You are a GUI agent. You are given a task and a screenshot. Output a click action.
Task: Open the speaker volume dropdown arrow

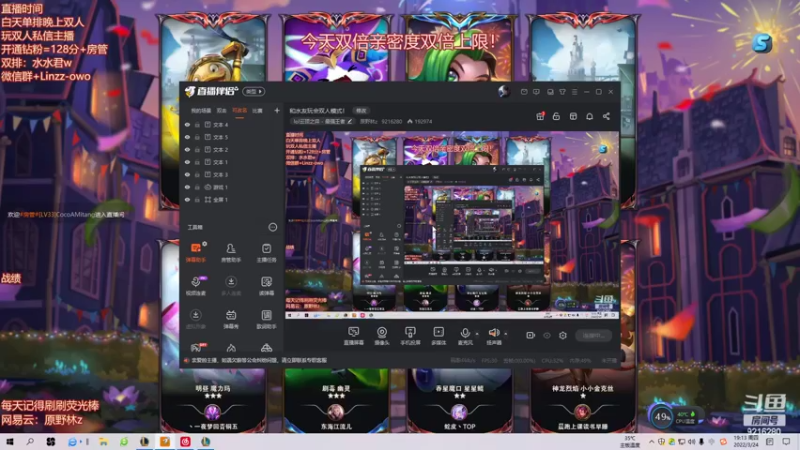tap(506, 334)
